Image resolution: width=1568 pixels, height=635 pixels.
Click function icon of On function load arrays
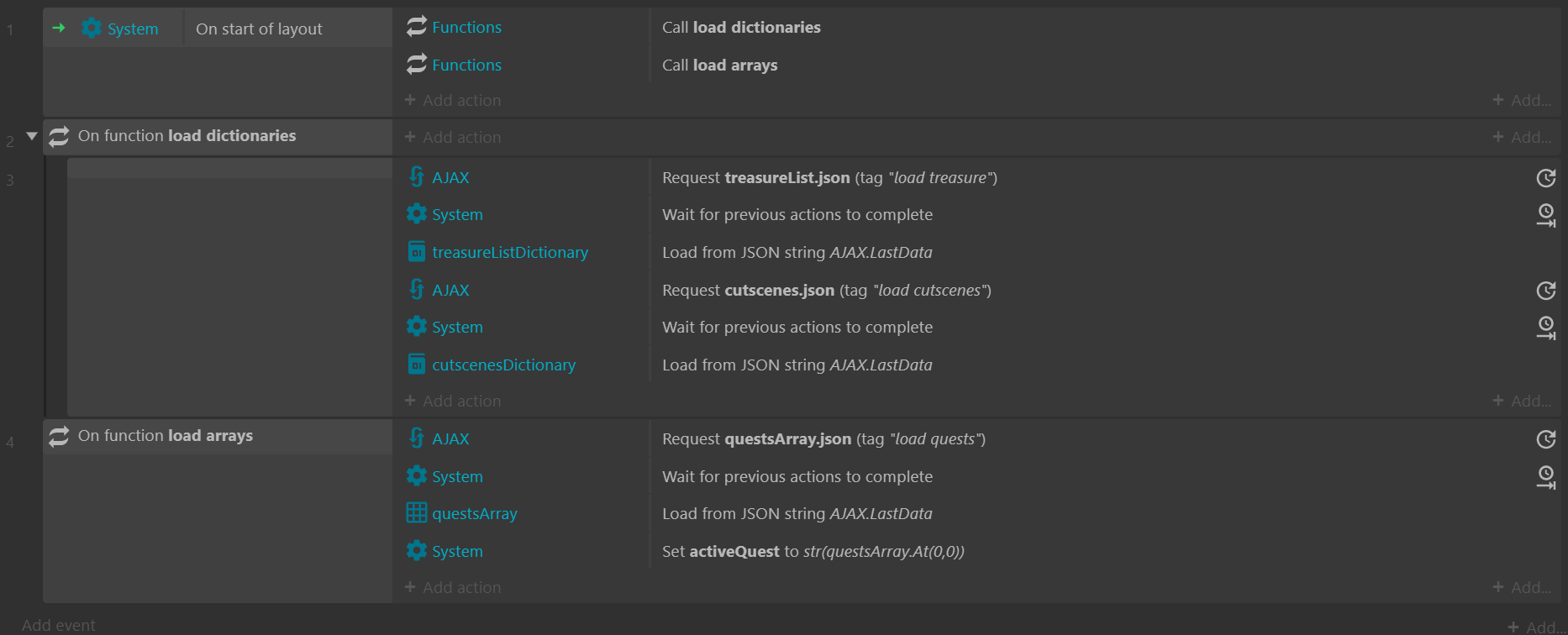coord(59,436)
